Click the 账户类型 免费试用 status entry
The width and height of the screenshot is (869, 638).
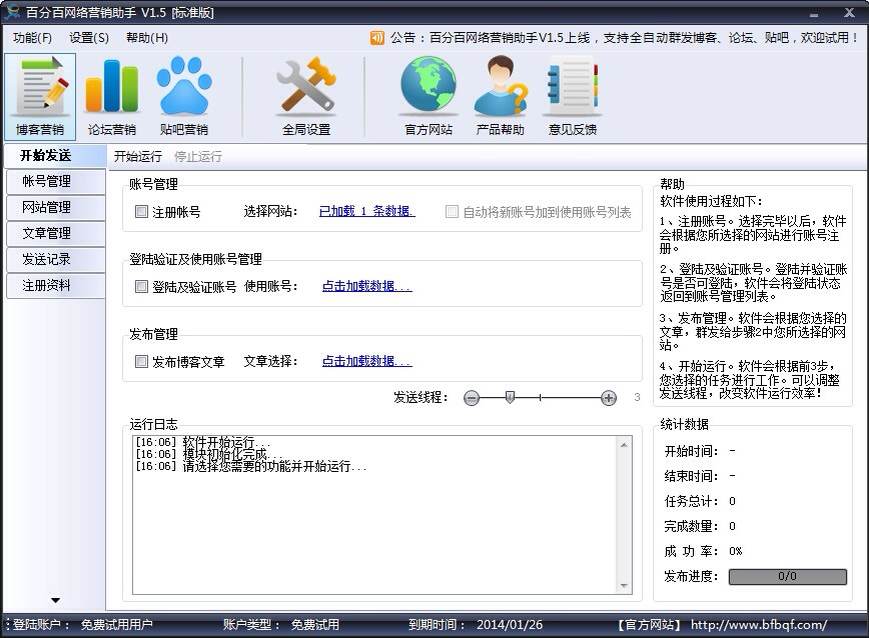click(281, 625)
